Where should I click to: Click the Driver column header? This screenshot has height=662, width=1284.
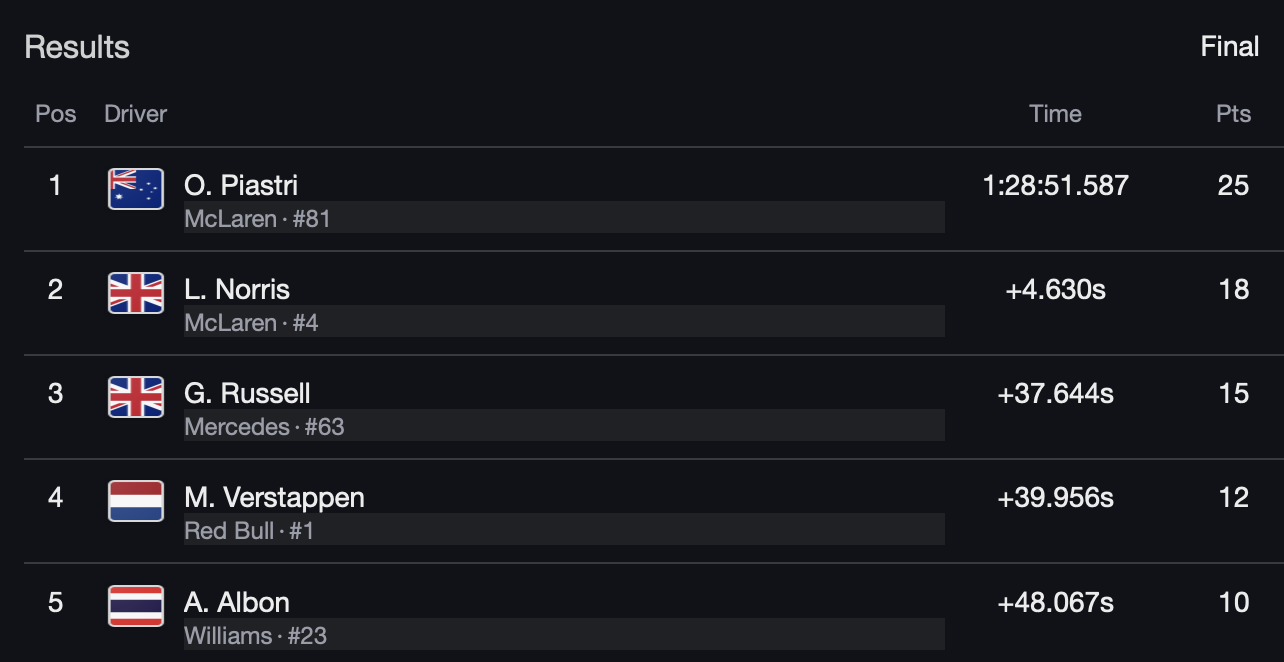[x=135, y=114]
